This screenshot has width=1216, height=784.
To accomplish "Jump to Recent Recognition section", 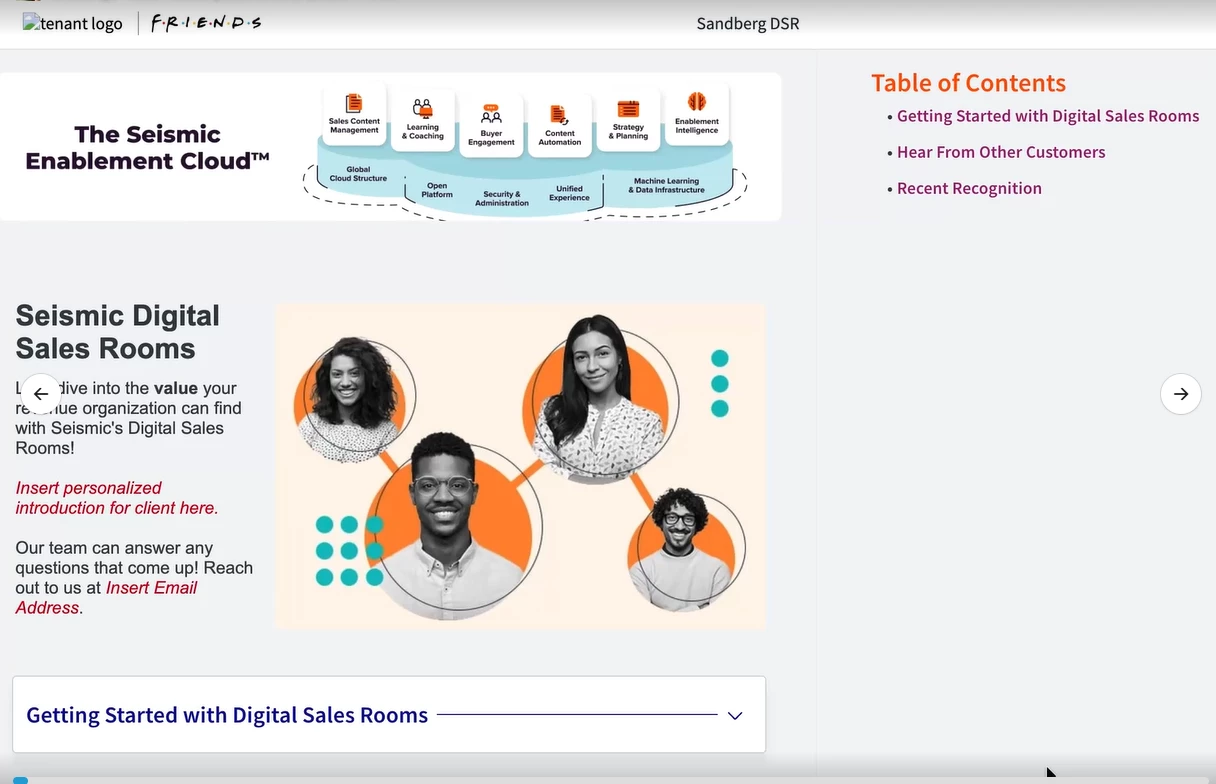I will [969, 188].
